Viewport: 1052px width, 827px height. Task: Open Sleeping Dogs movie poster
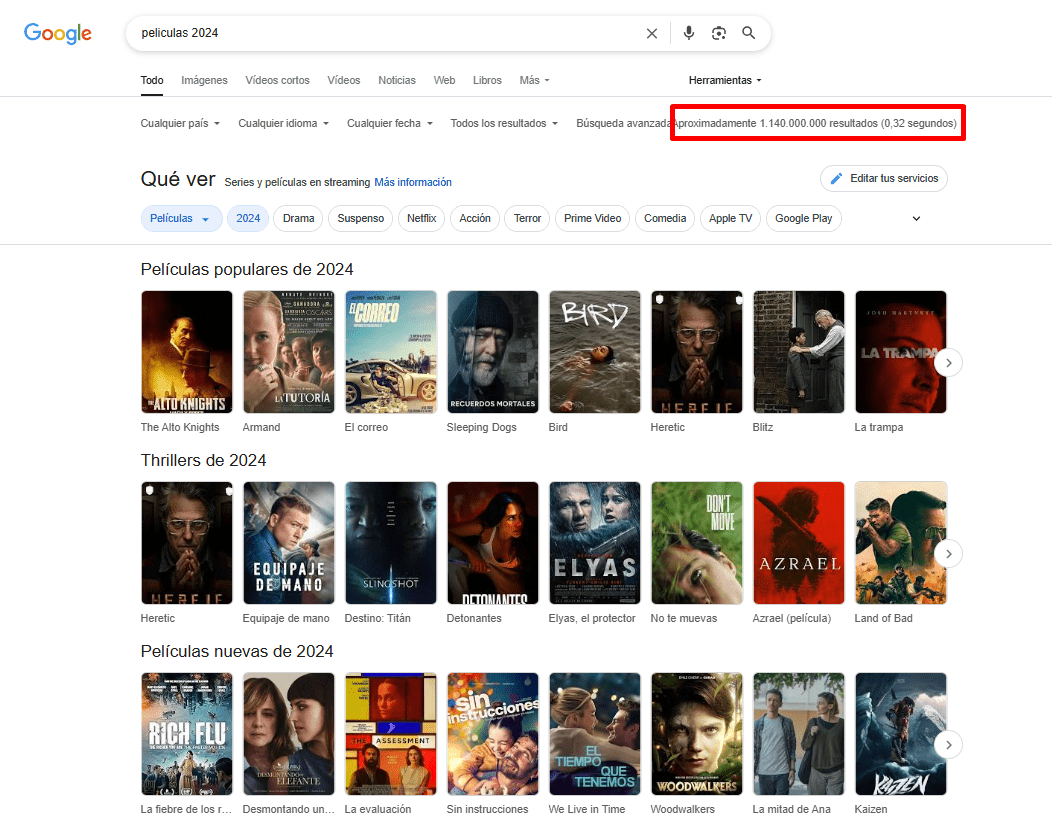point(493,352)
